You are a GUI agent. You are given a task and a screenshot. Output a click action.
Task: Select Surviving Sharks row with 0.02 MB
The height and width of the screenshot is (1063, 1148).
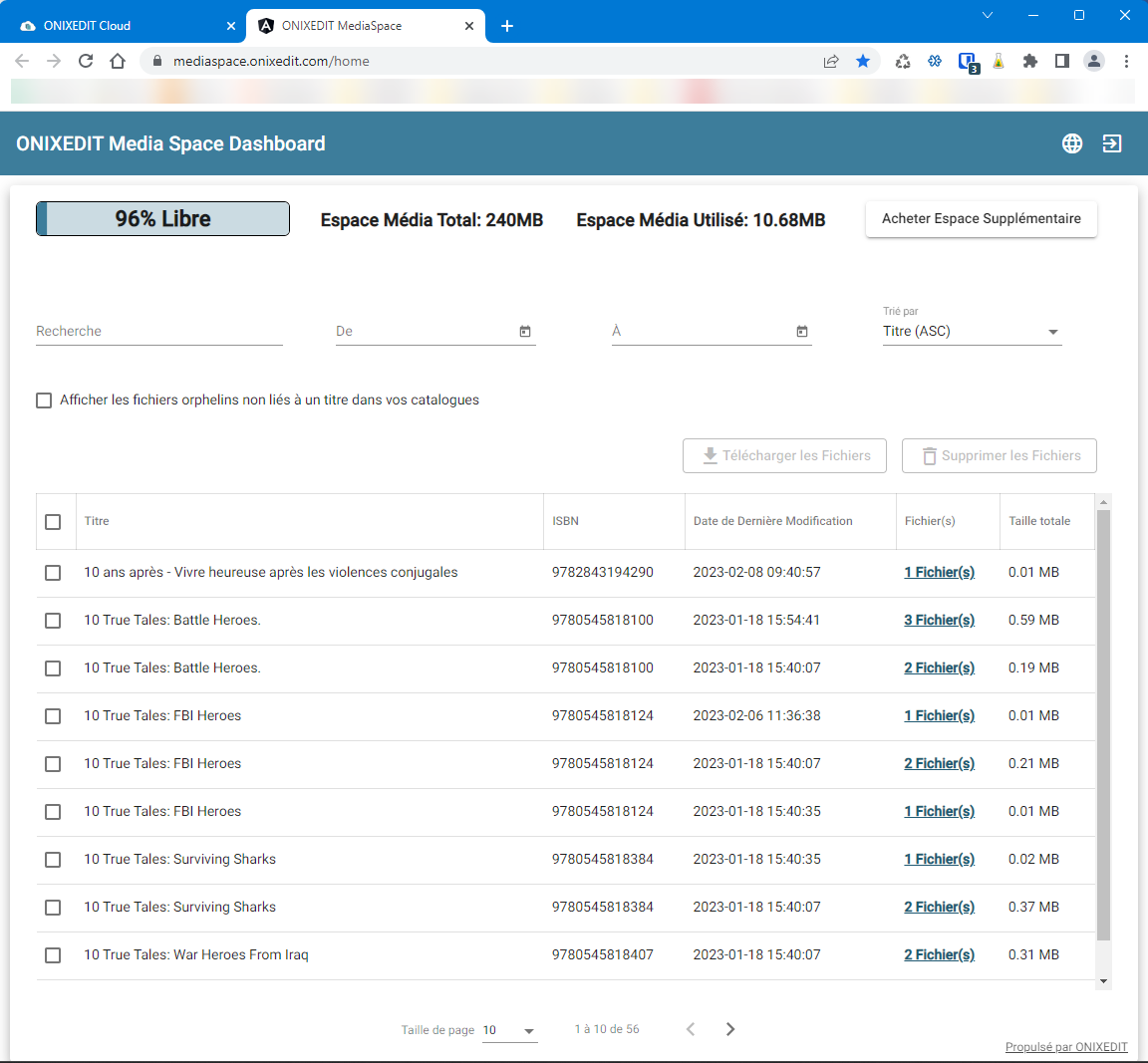(x=53, y=860)
